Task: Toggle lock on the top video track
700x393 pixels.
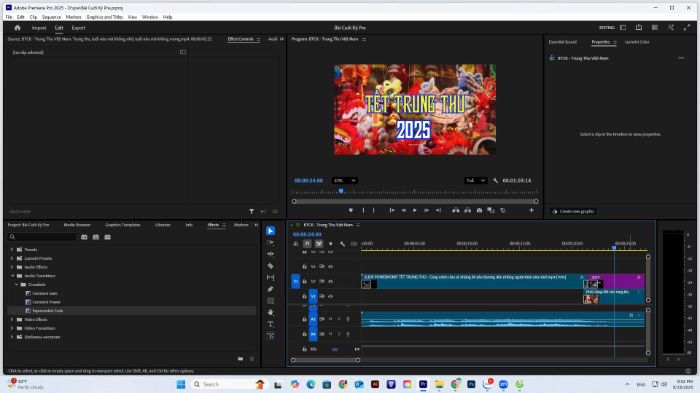Action: click(x=304, y=267)
